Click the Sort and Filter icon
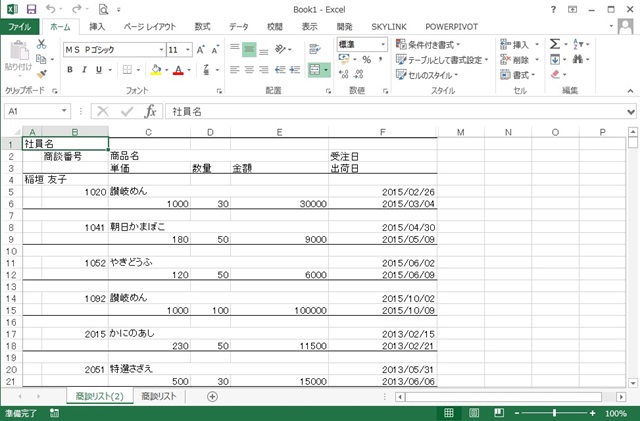The width and height of the screenshot is (640, 421). coord(578,44)
